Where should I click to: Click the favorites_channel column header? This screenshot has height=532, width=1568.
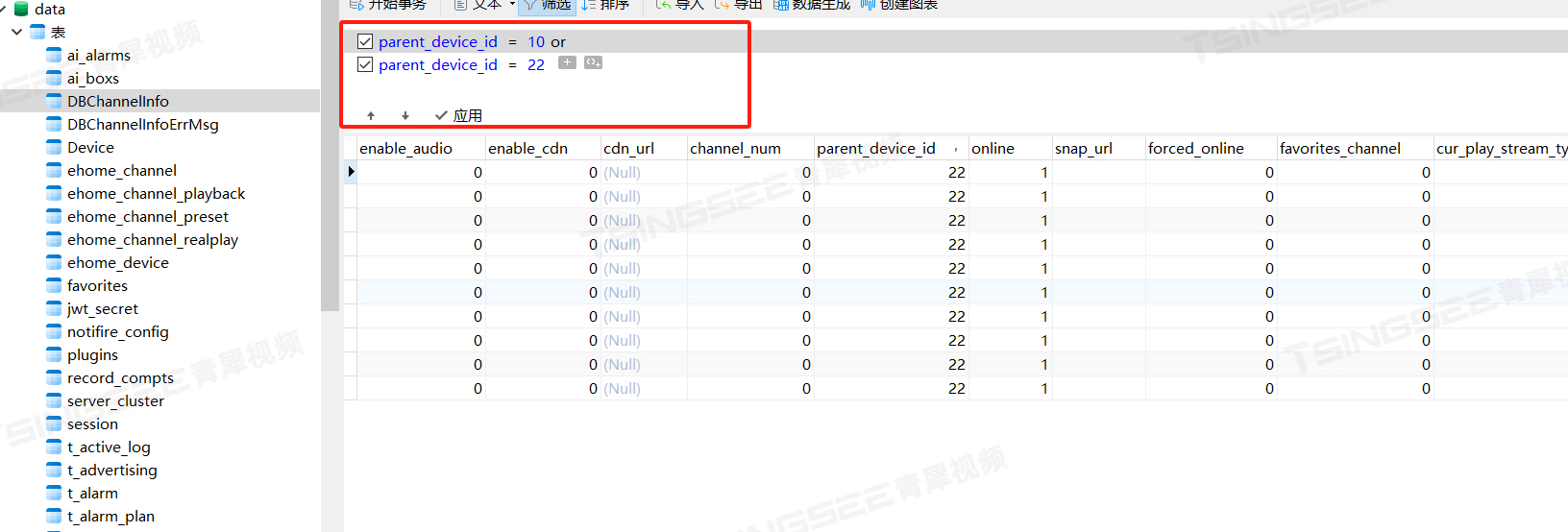1355,148
